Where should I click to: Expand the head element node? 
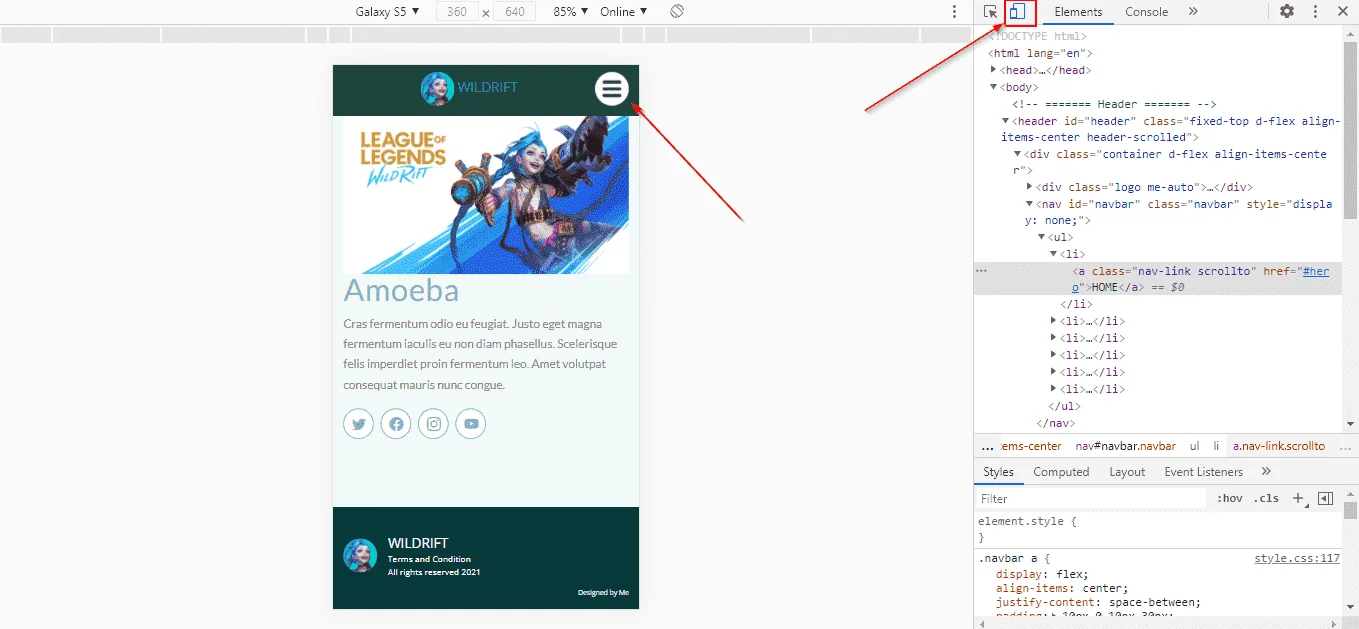pyautogui.click(x=994, y=70)
